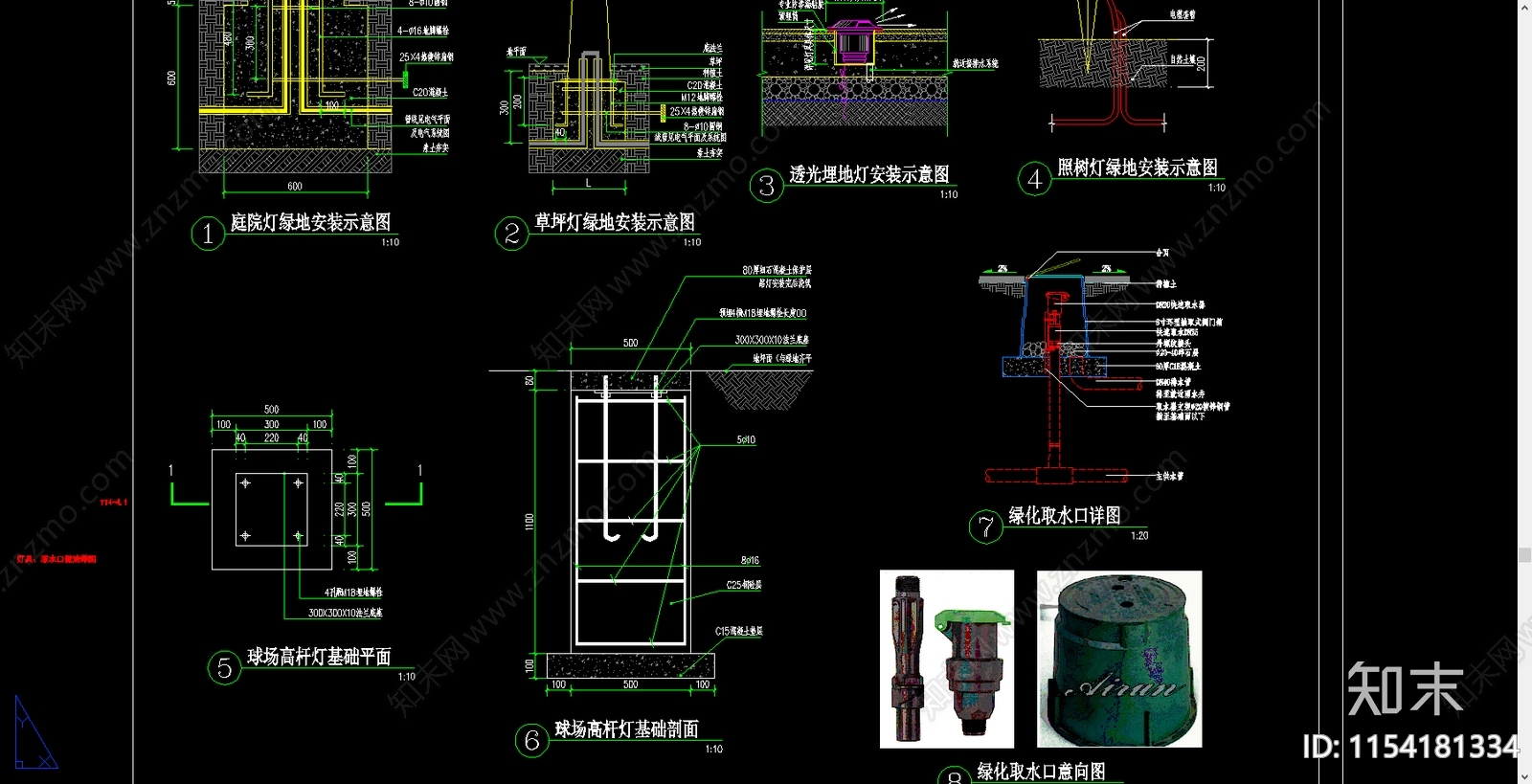Image resolution: width=1532 pixels, height=784 pixels.
Task: Select the left section mark 1
Action: tap(170, 470)
